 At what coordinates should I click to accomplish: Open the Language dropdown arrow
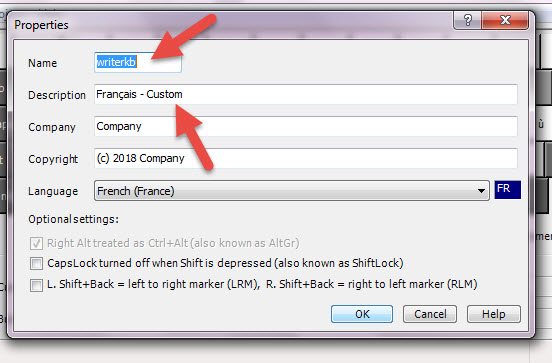point(481,191)
